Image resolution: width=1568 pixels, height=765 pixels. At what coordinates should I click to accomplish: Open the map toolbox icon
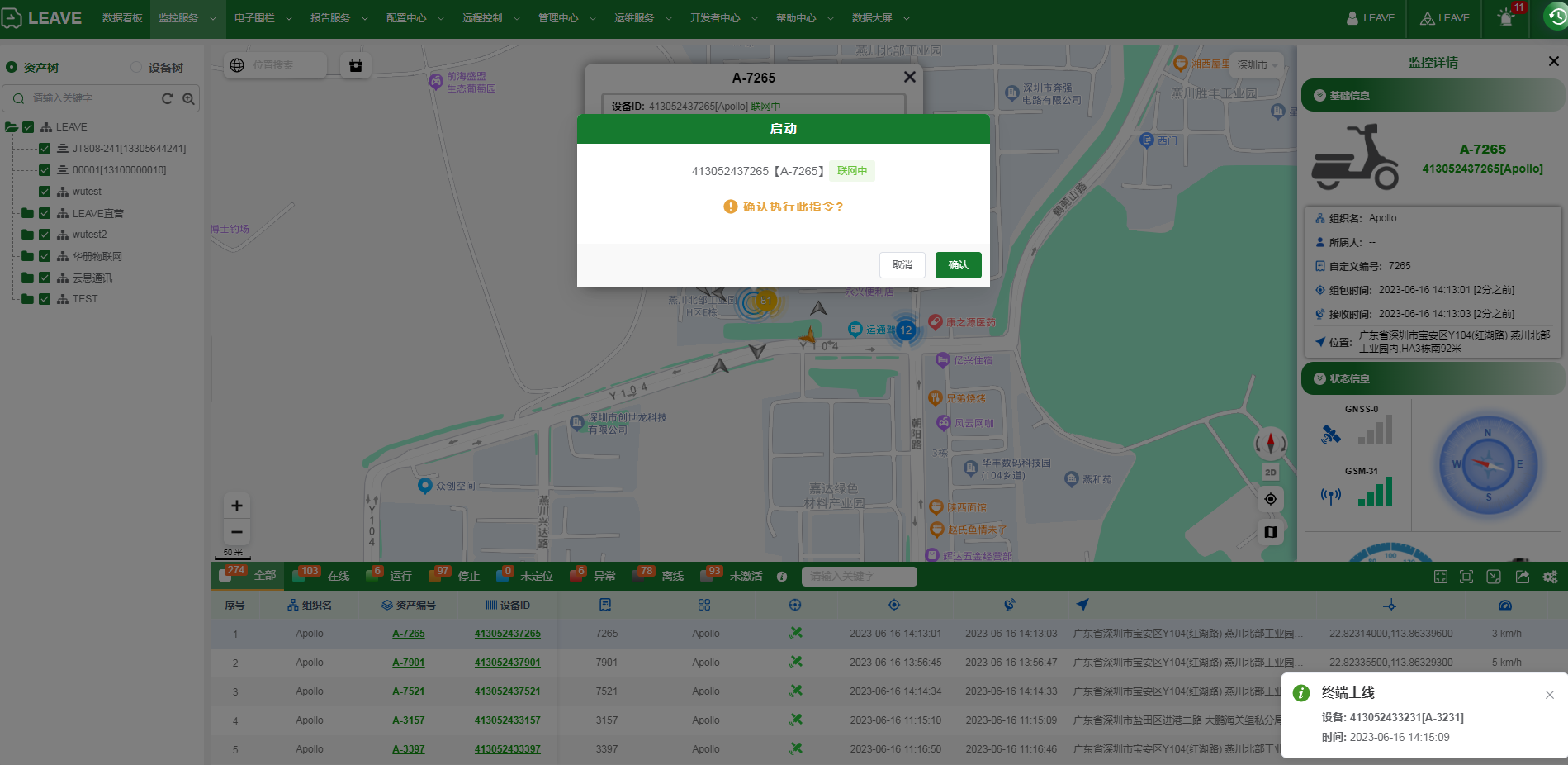pyautogui.click(x=356, y=65)
